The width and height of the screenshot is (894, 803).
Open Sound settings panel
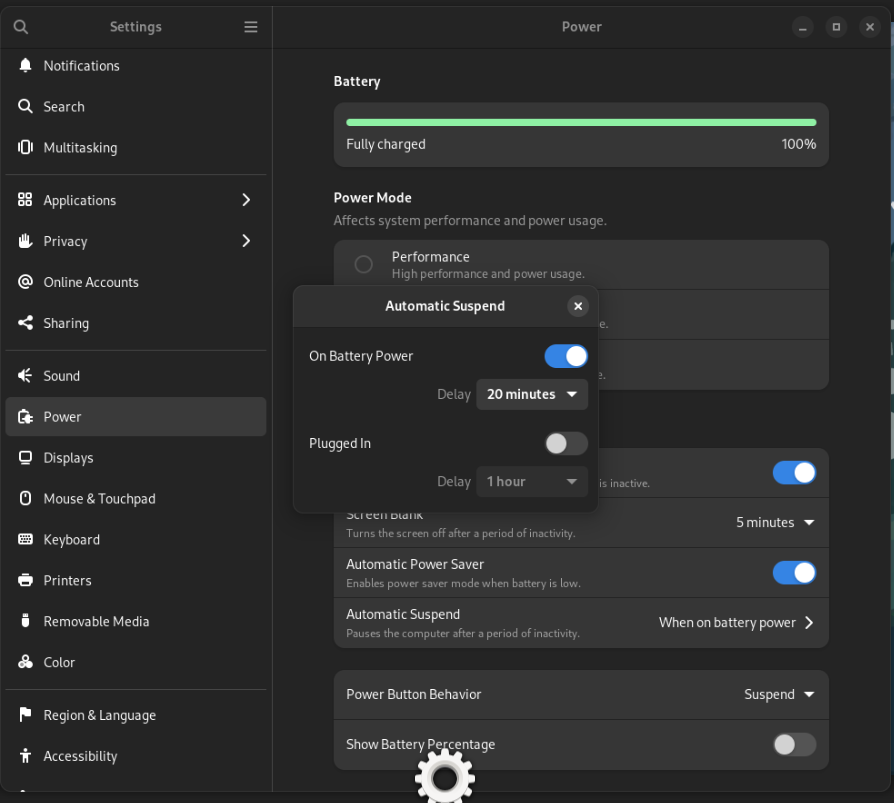pos(136,375)
